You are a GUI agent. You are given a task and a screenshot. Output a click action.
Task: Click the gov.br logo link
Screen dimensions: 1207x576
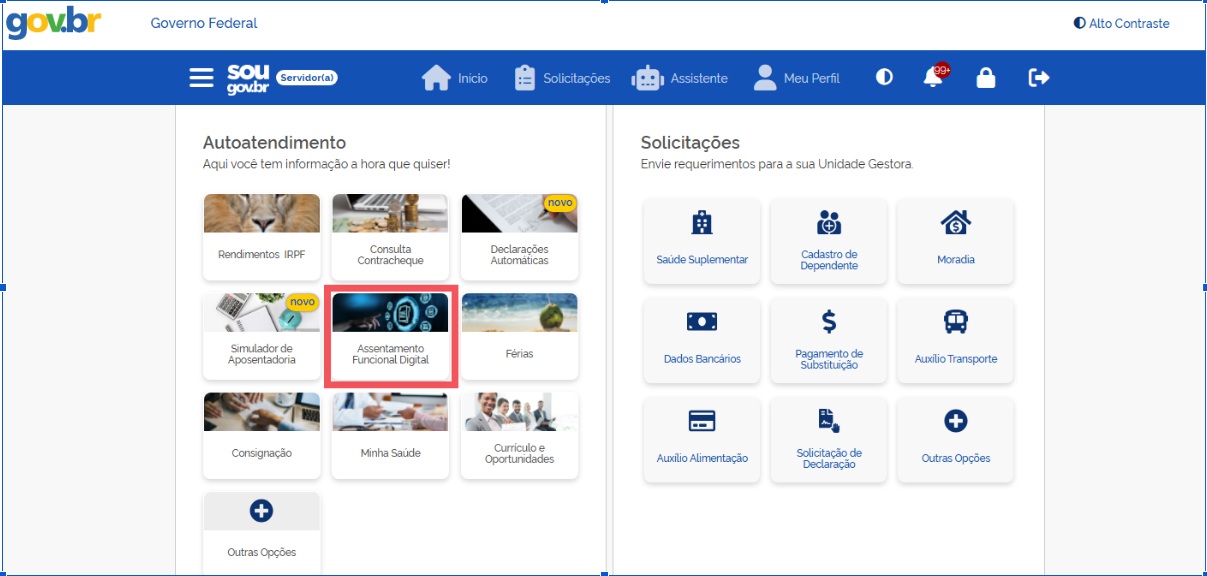coord(54,23)
